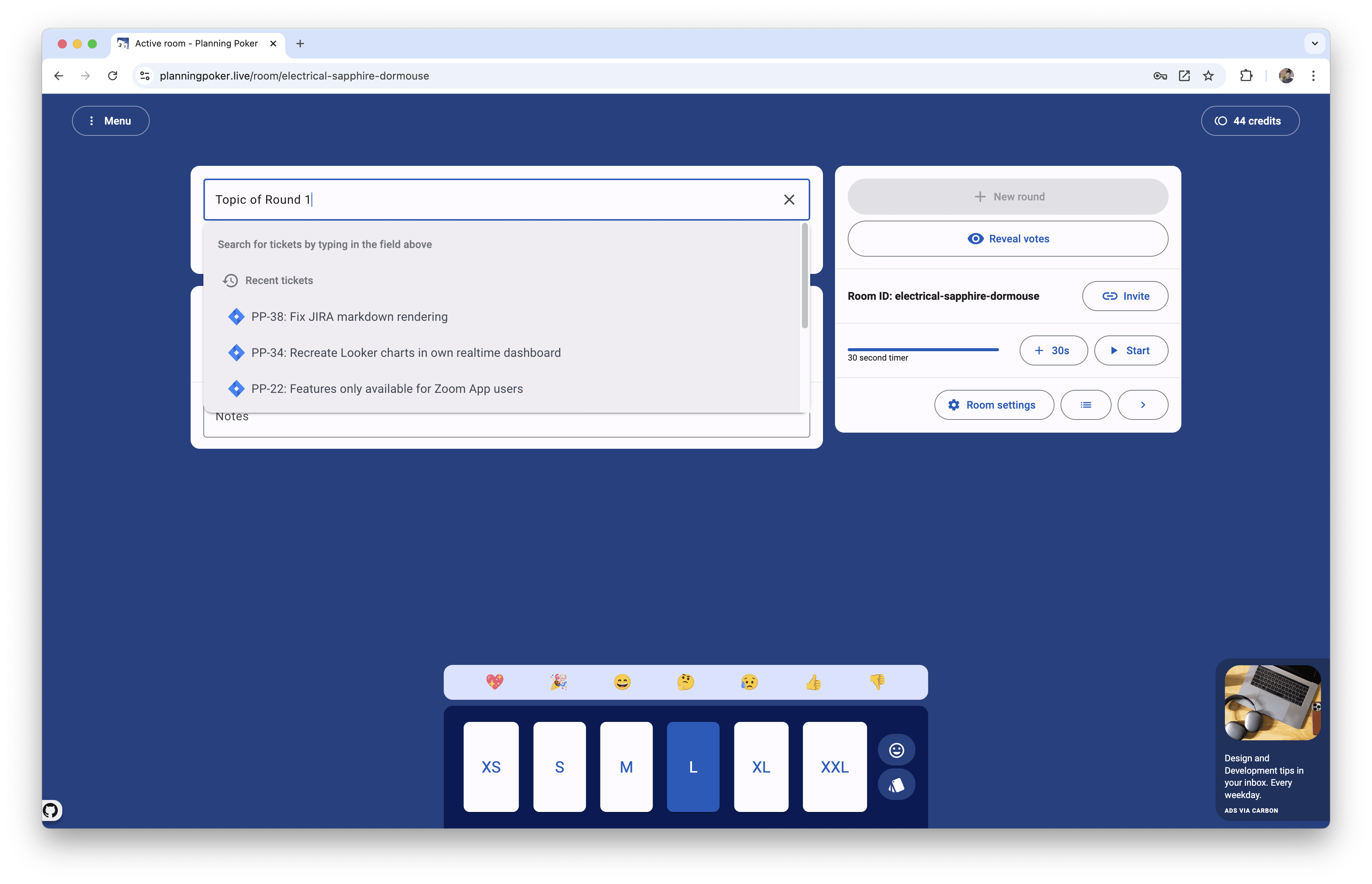1372x884 pixels.
Task: Click the address bar URL
Action: [294, 76]
